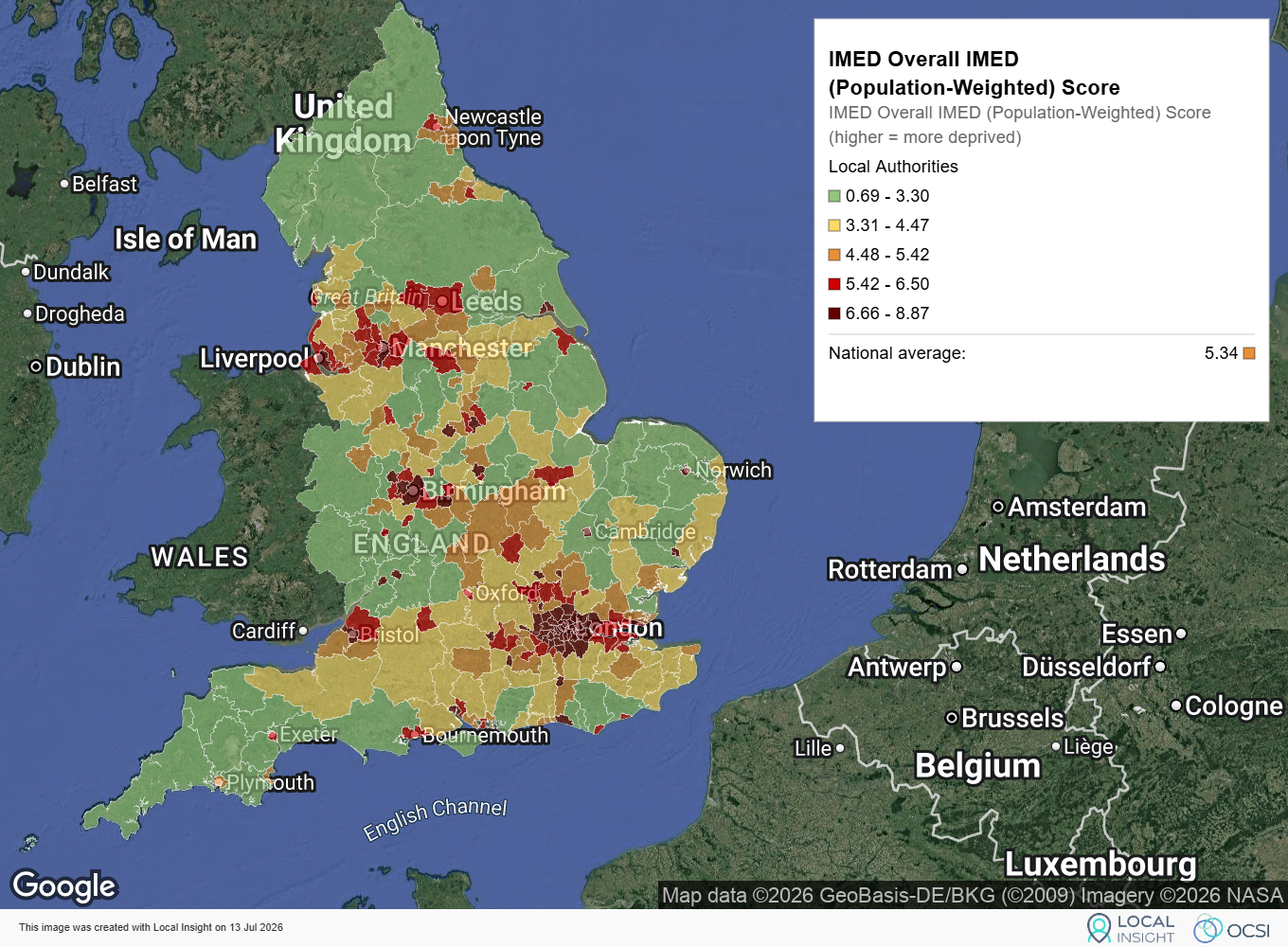Click the Norwich city label

[734, 470]
